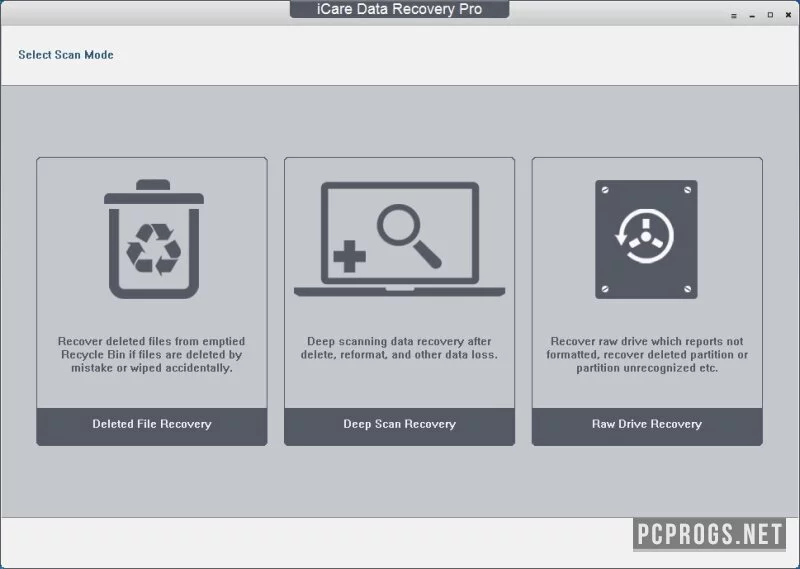800x569 pixels.
Task: Click the recycle bin trash can icon
Action: 154,239
